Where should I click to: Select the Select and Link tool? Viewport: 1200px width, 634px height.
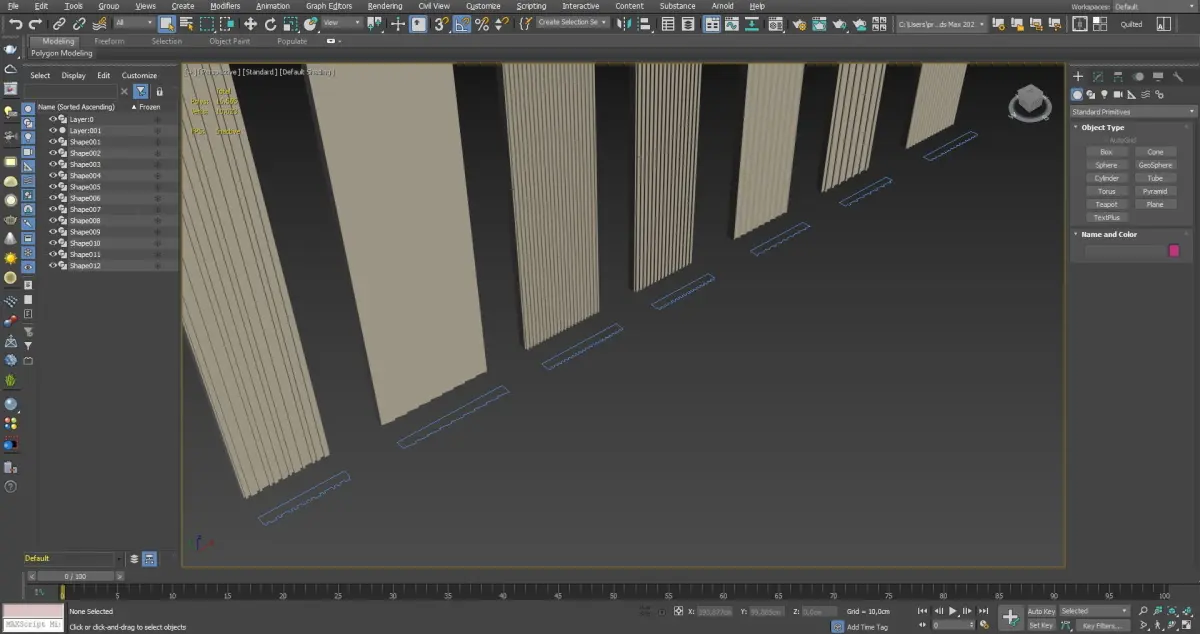tap(59, 22)
